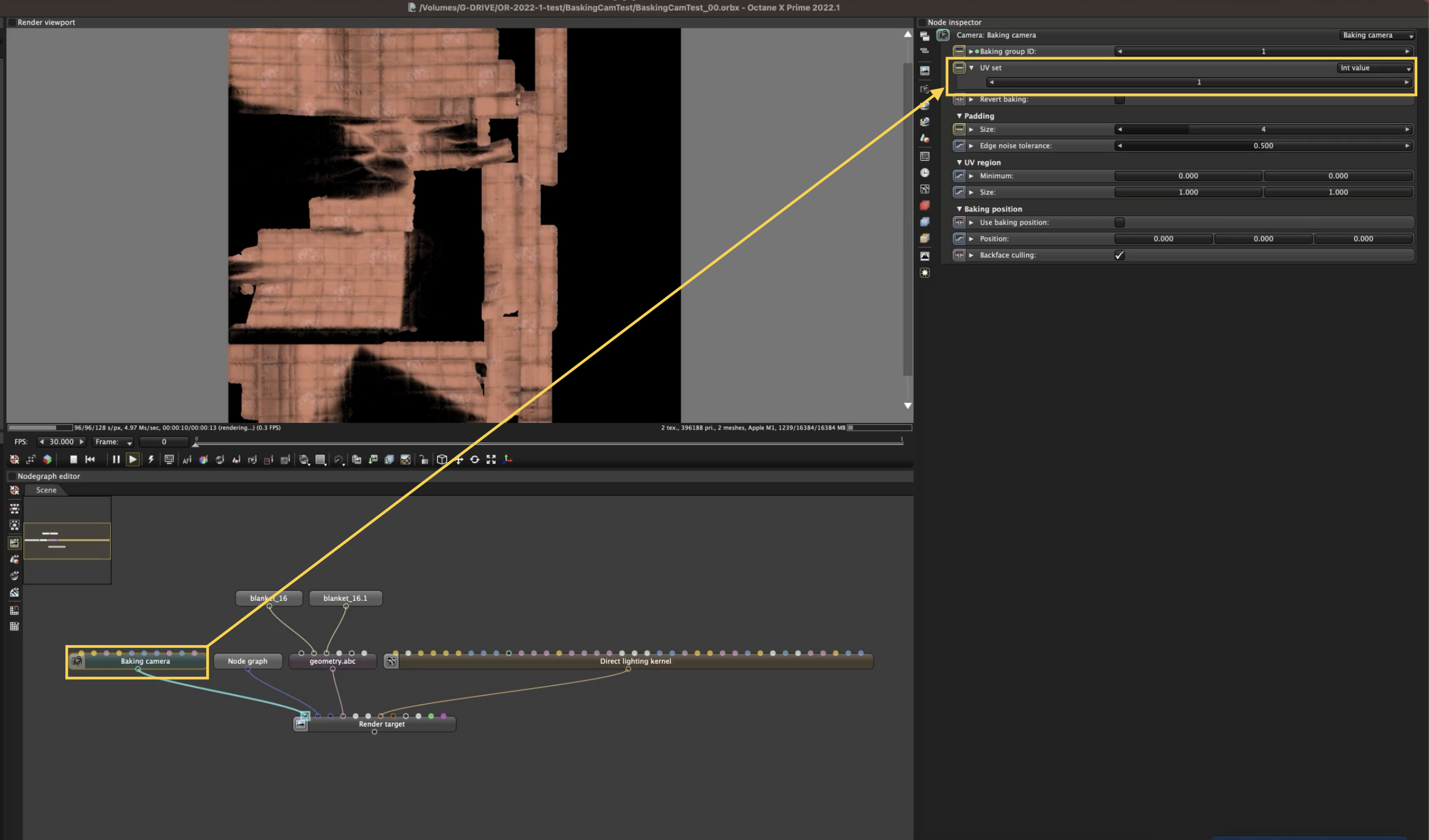
Task: Collapse the Padding section
Action: click(959, 116)
